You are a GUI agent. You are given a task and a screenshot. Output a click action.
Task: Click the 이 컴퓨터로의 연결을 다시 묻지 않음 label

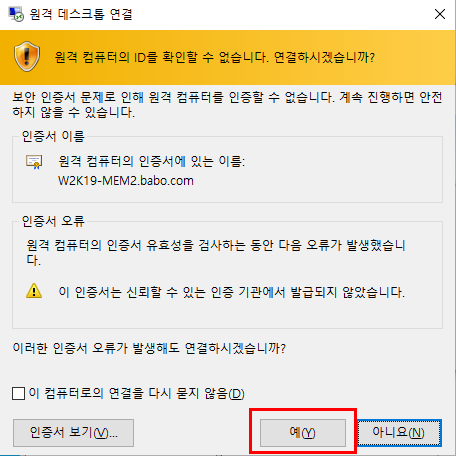[137, 393]
